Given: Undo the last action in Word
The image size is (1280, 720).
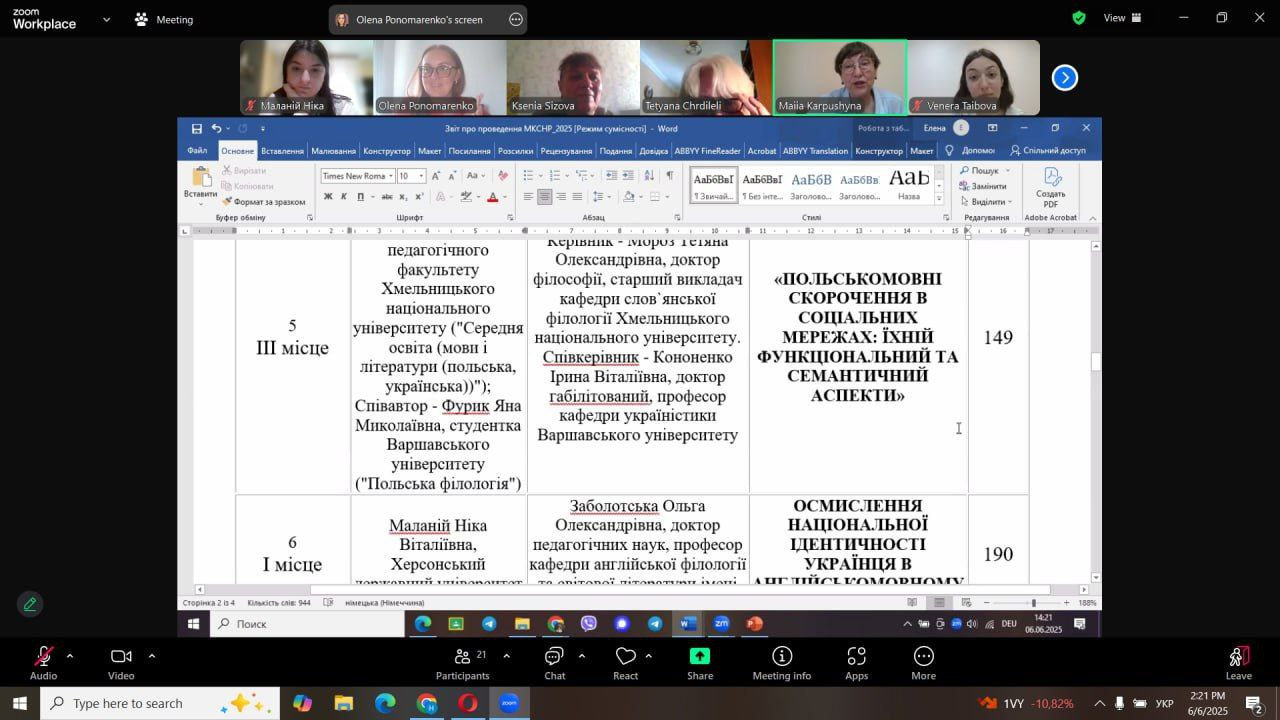Looking at the screenshot, I should [215, 128].
